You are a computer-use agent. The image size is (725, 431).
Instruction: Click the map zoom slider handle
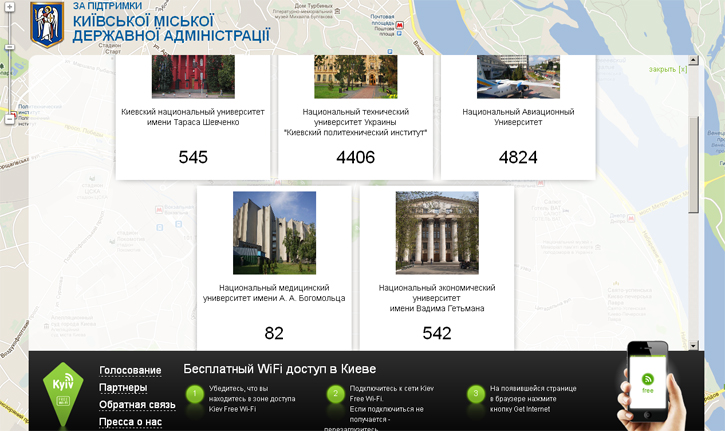[x=10, y=47]
